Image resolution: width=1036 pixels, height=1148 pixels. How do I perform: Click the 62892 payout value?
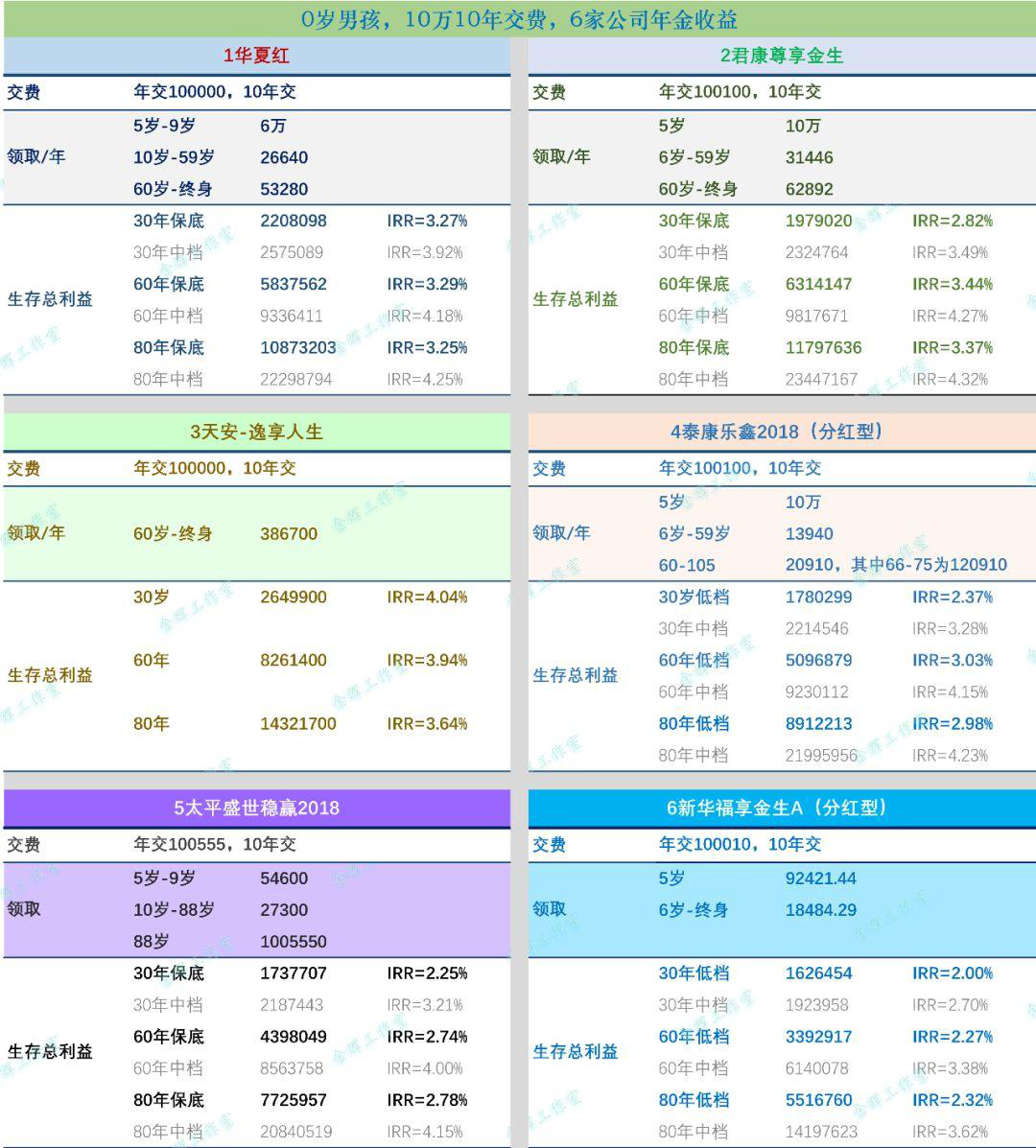tap(809, 190)
